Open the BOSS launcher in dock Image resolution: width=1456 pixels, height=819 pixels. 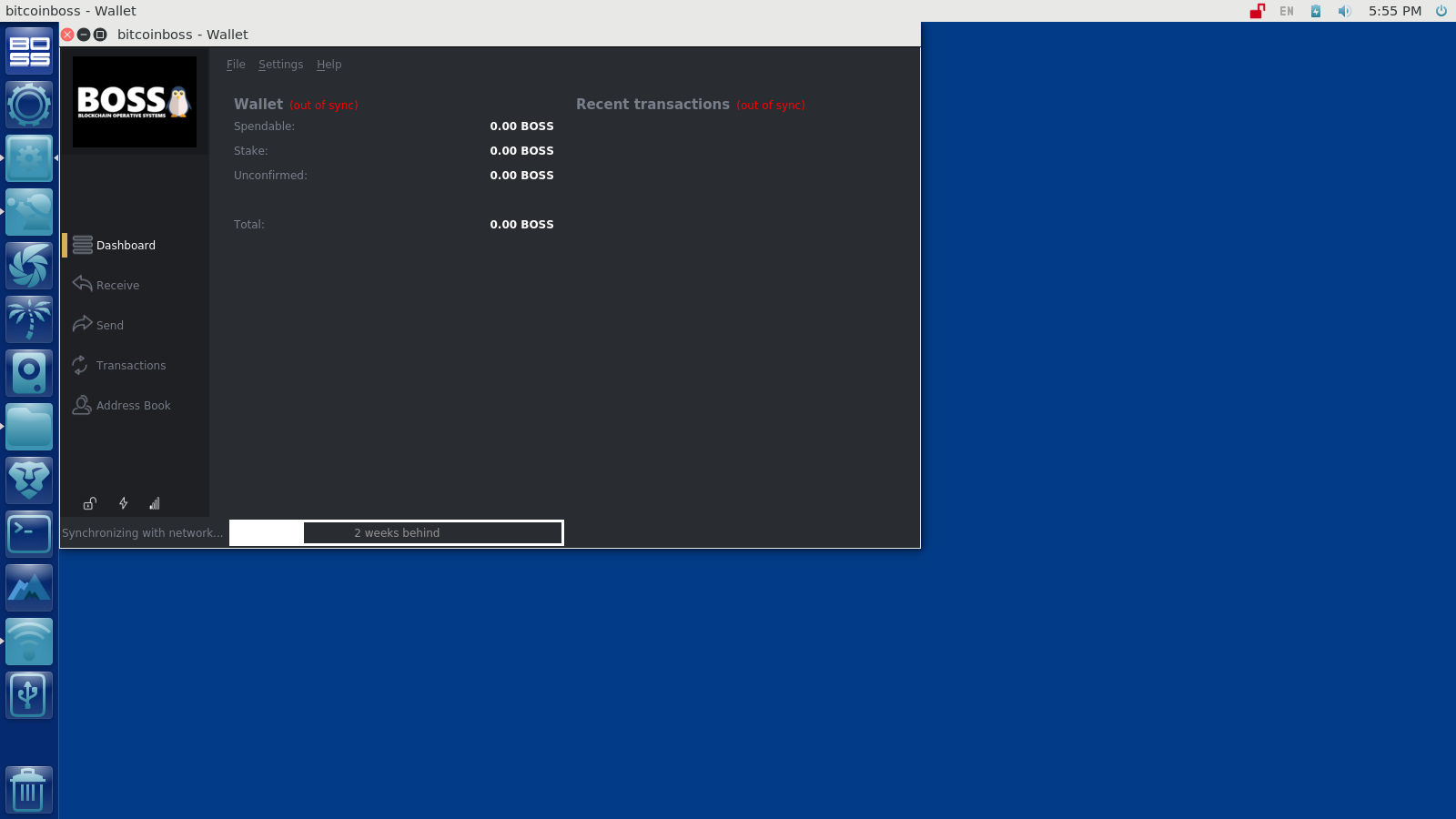click(x=29, y=51)
